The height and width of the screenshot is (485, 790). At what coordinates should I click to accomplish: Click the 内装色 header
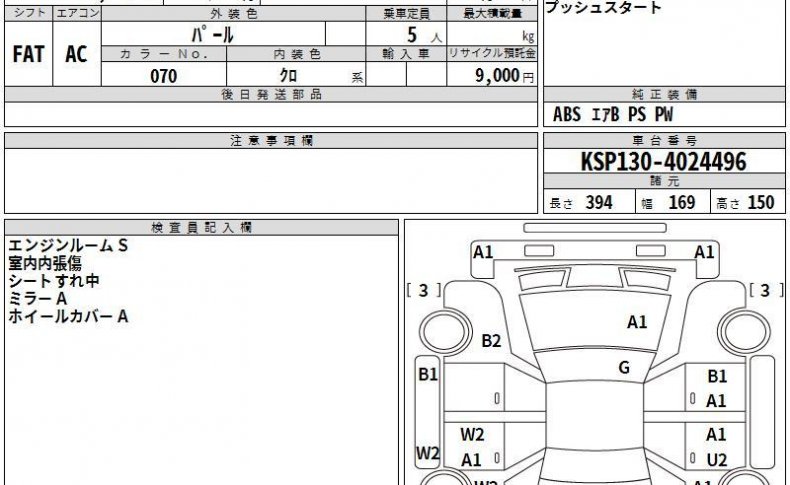296,54
